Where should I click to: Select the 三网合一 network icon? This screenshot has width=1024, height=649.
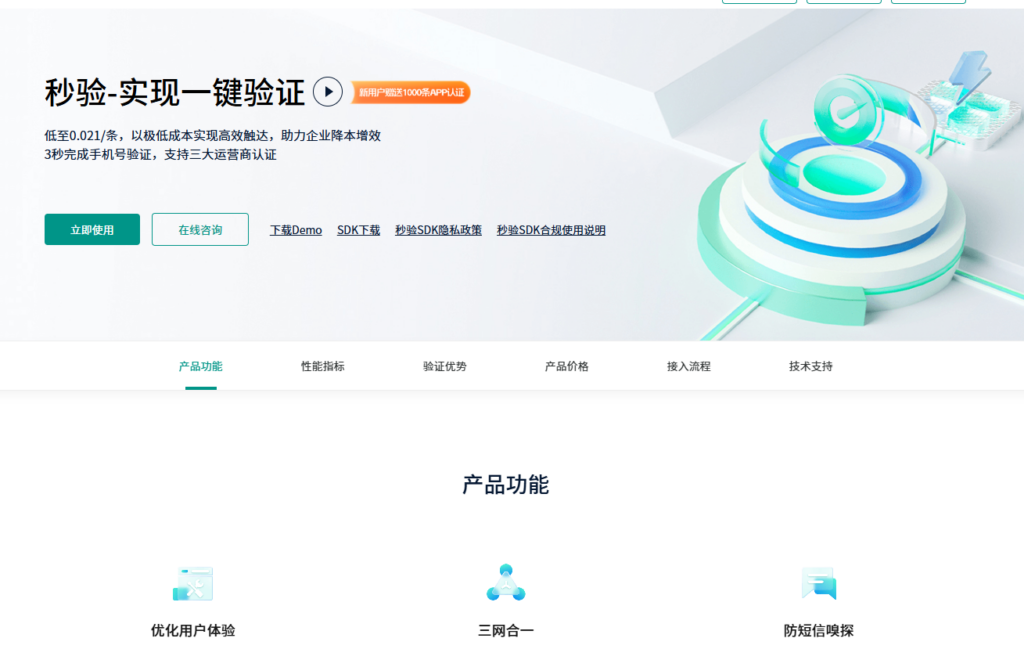[x=506, y=580]
